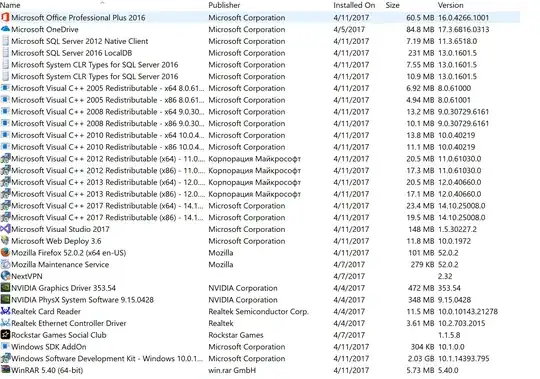Click the 472 MB size value

tap(421, 288)
